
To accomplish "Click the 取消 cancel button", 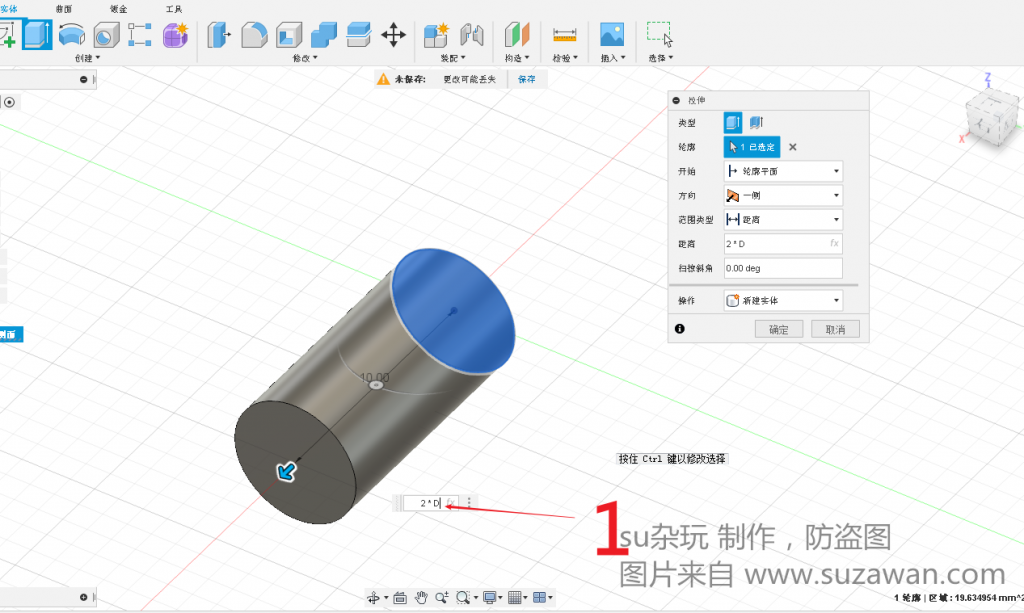I will point(835,330).
